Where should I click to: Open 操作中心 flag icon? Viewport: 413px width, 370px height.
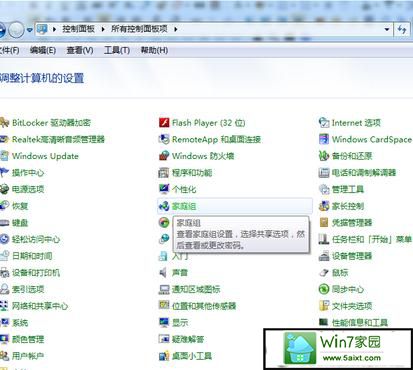point(4,173)
